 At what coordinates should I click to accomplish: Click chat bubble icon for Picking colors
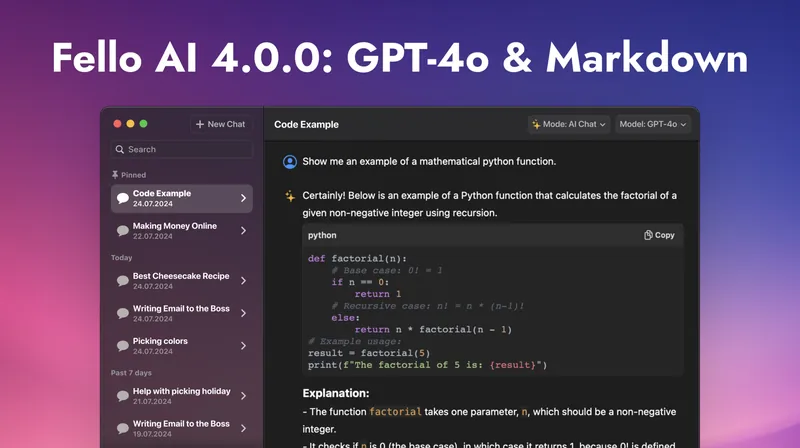click(122, 346)
